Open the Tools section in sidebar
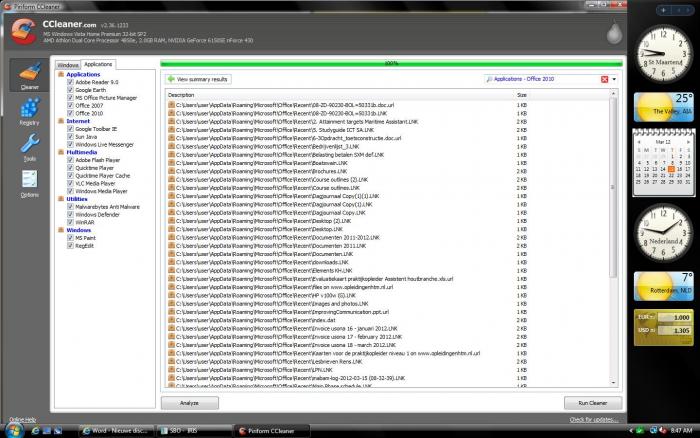The width and height of the screenshot is (700, 438). coord(29,148)
